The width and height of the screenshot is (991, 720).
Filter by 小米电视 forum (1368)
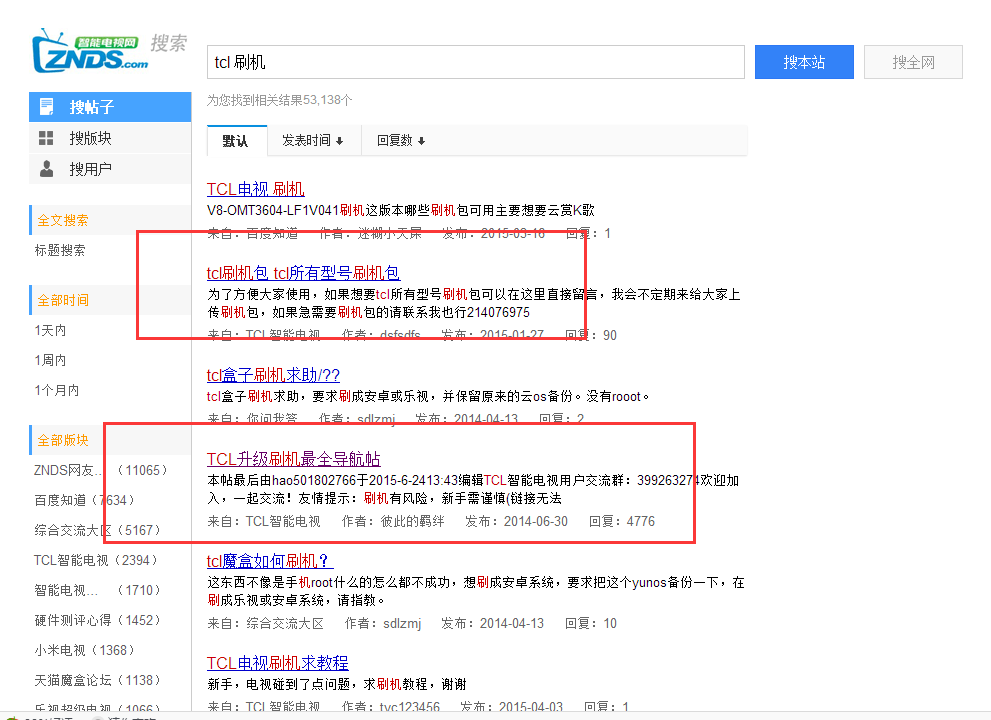click(x=85, y=650)
